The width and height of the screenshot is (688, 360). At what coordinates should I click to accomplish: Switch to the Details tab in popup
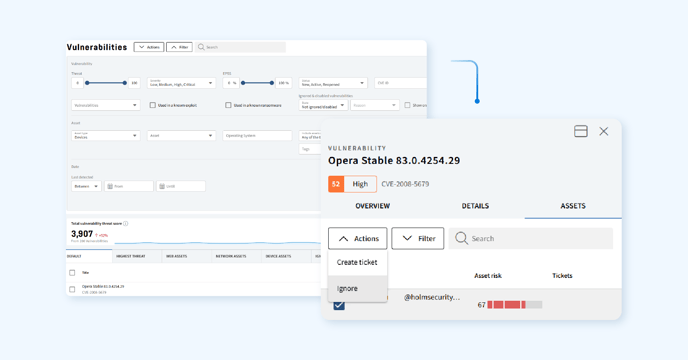pyautogui.click(x=475, y=206)
